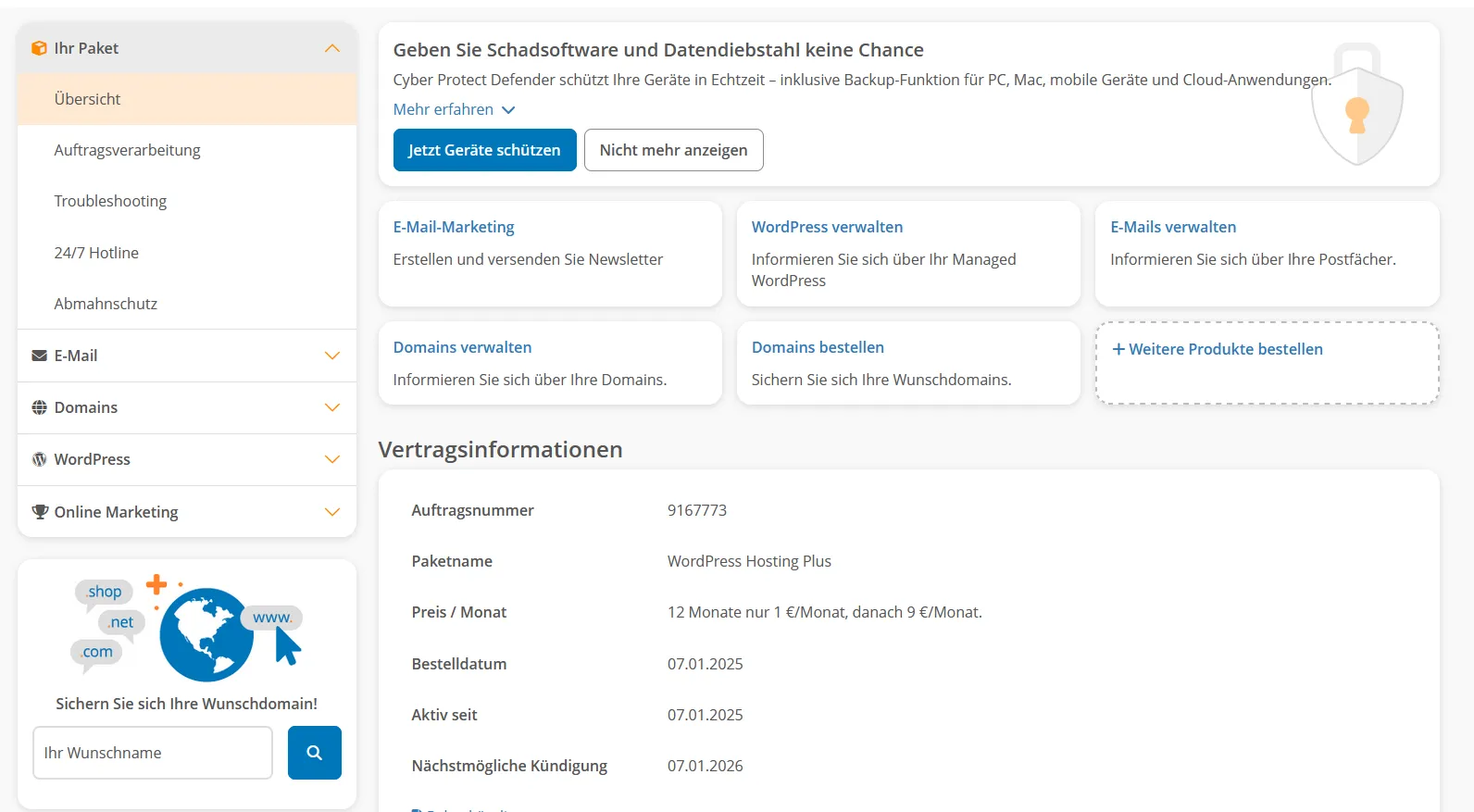
Task: Click the WordPress section label in sidebar
Action: pyautogui.click(x=92, y=459)
